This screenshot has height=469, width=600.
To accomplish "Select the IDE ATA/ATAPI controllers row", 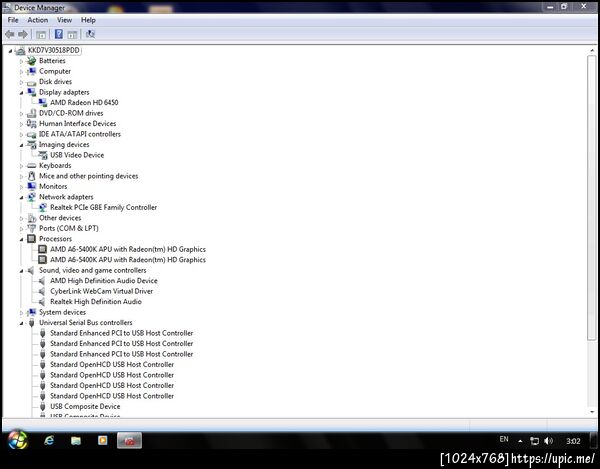I will click(80, 134).
